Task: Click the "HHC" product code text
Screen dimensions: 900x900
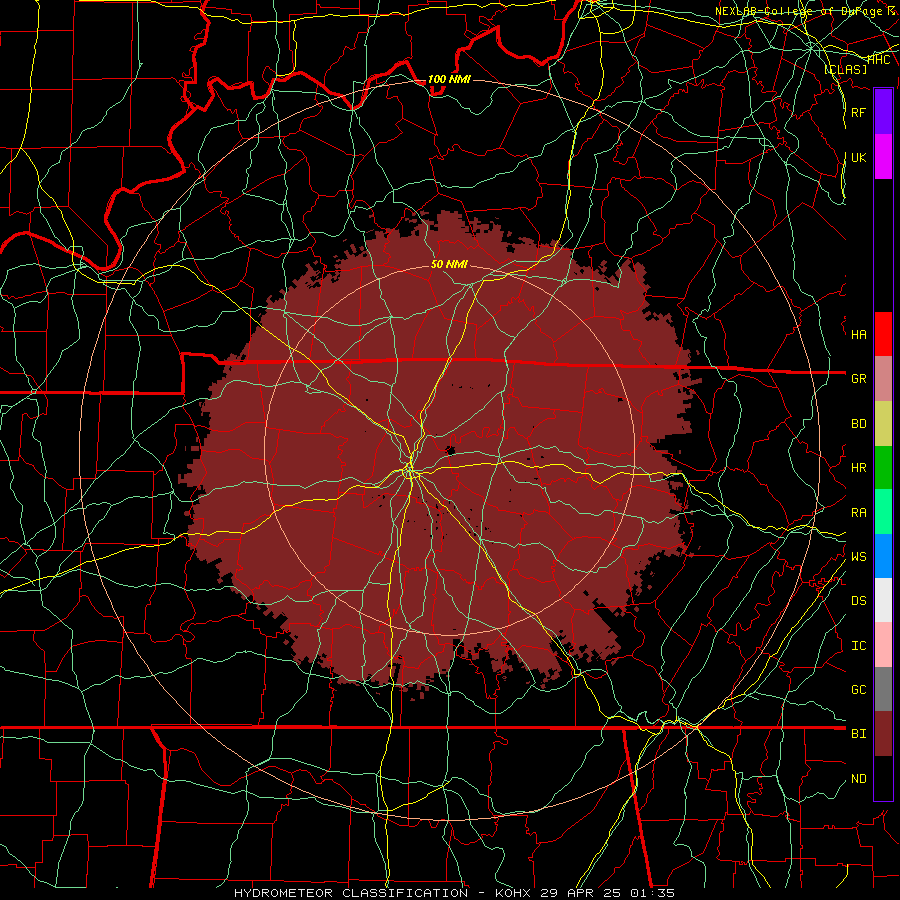Action: coord(879,60)
